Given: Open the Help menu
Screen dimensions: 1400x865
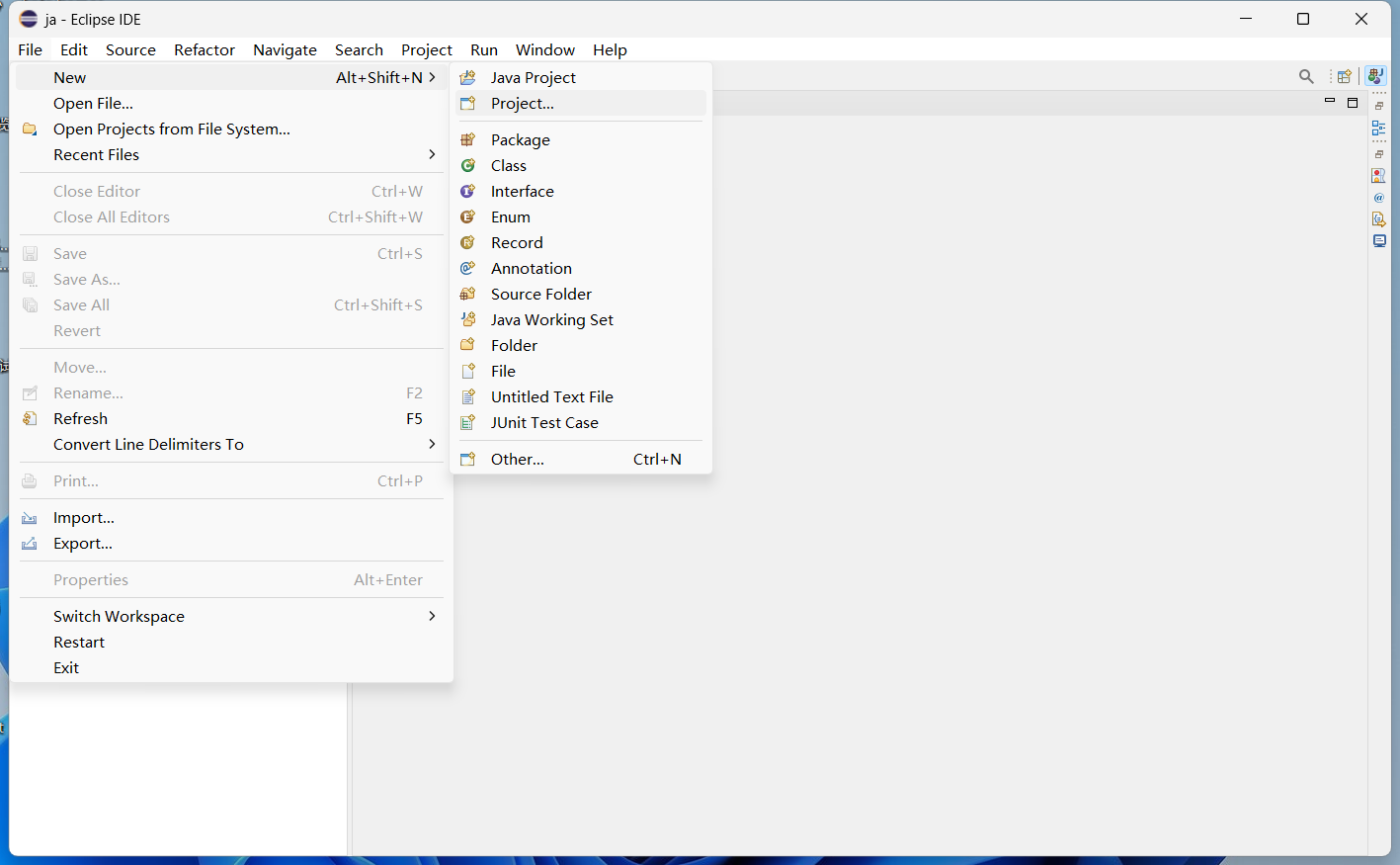Looking at the screenshot, I should (610, 49).
